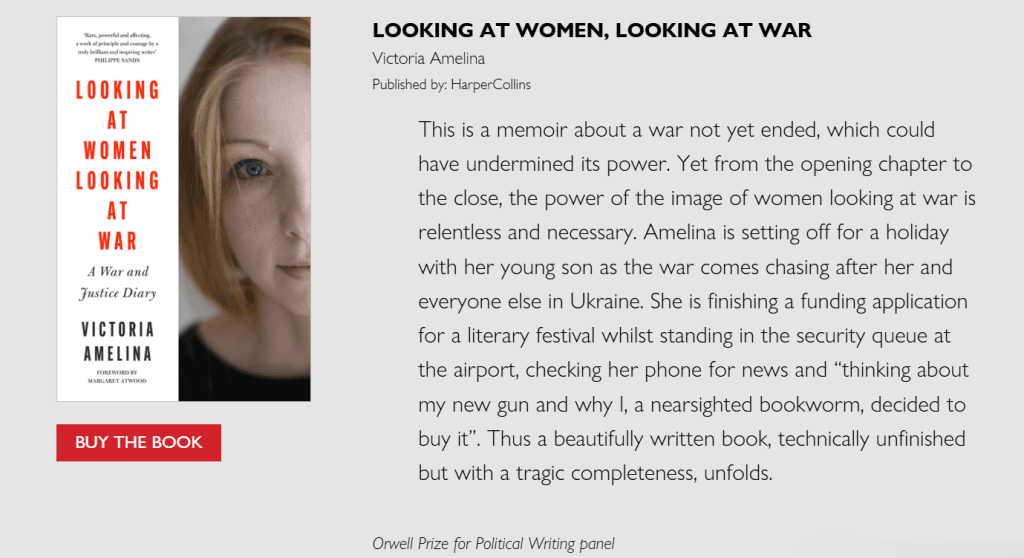Open the Looking at Women, Looking at War heading
This screenshot has width=1024, height=558.
591,31
